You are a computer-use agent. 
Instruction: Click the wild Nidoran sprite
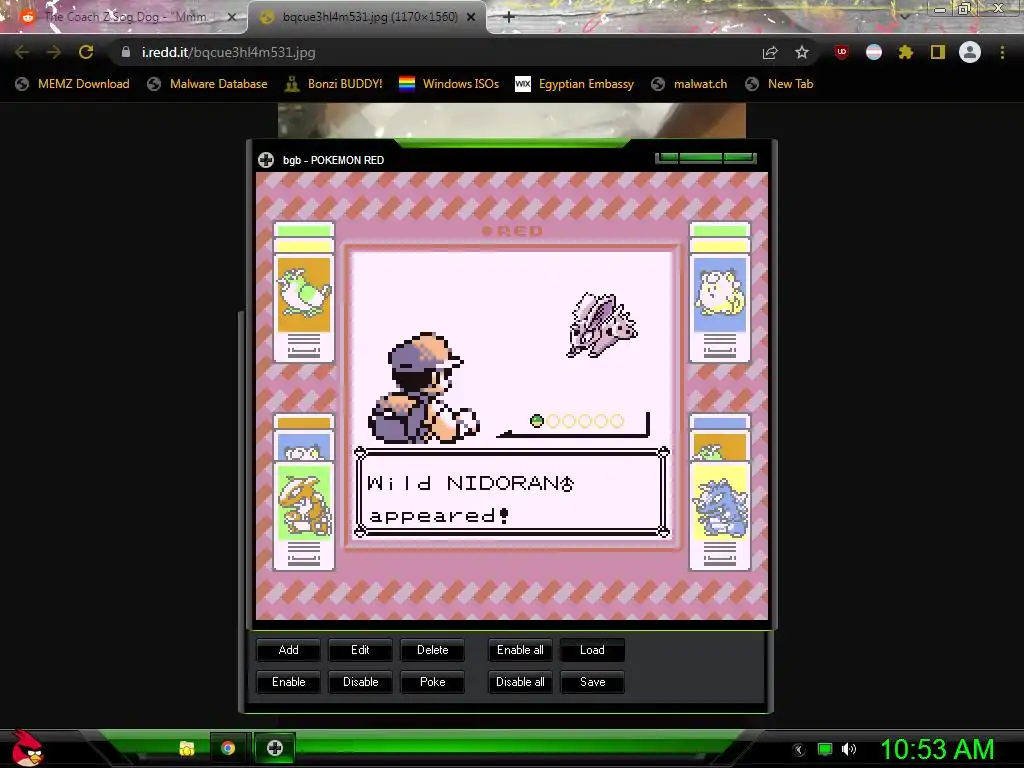pyautogui.click(x=601, y=325)
